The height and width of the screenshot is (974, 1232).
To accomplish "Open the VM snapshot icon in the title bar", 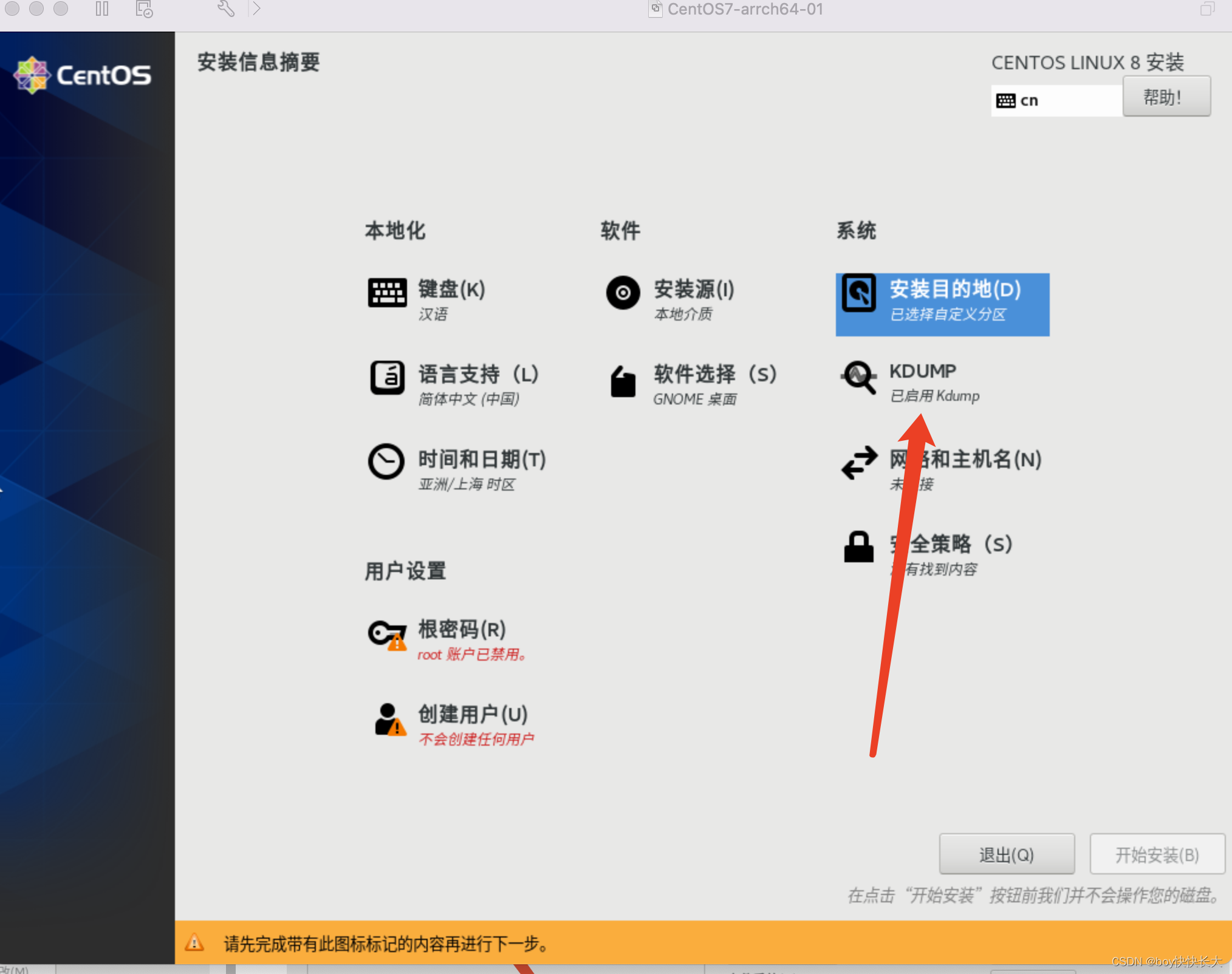I will click(x=144, y=9).
